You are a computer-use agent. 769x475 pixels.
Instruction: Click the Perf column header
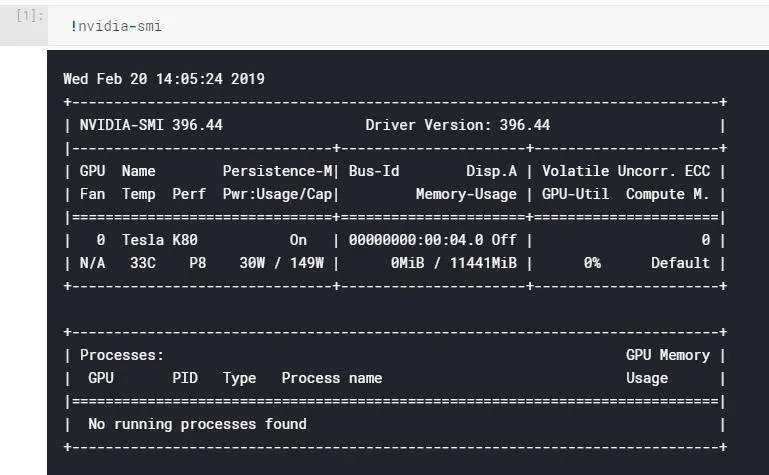click(x=189, y=194)
